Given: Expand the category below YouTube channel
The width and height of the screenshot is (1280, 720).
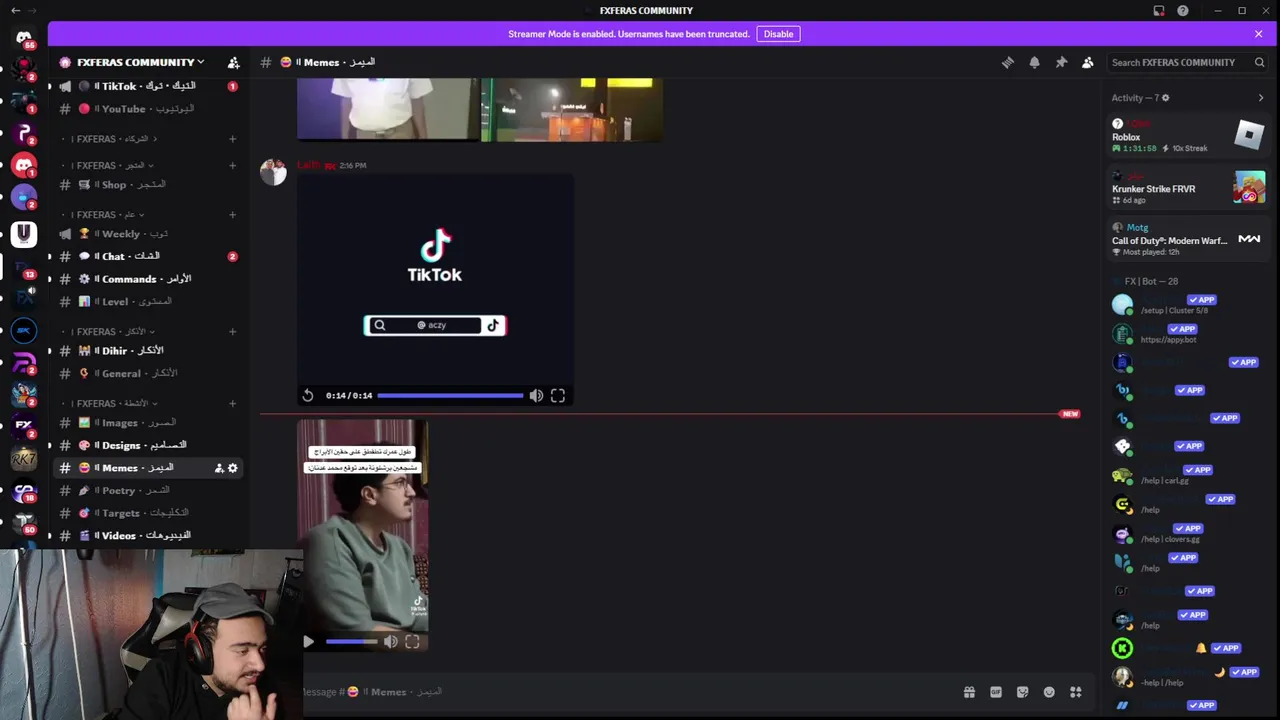Looking at the screenshot, I should (110, 139).
